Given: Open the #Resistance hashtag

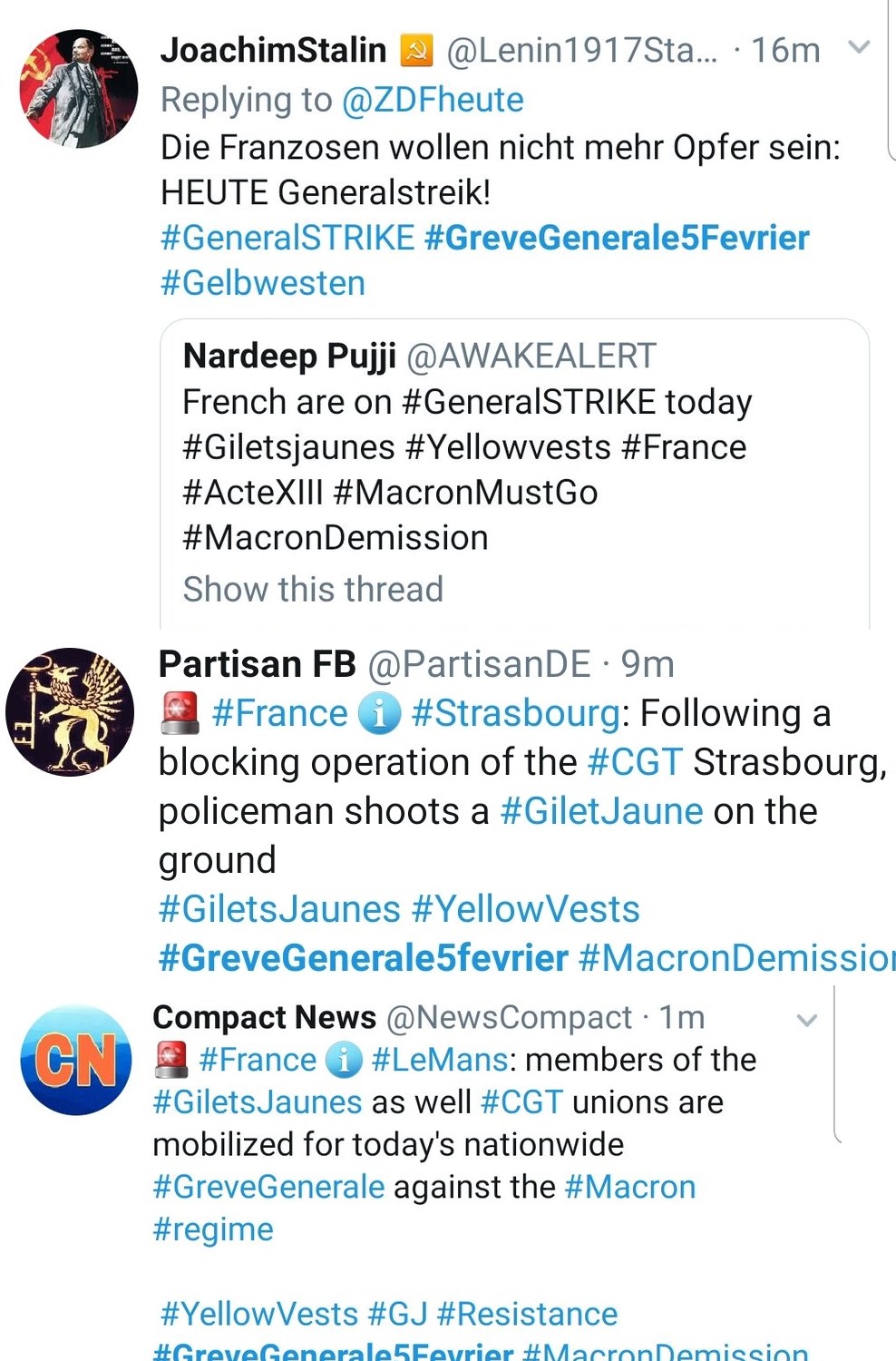Looking at the screenshot, I should tap(527, 1314).
